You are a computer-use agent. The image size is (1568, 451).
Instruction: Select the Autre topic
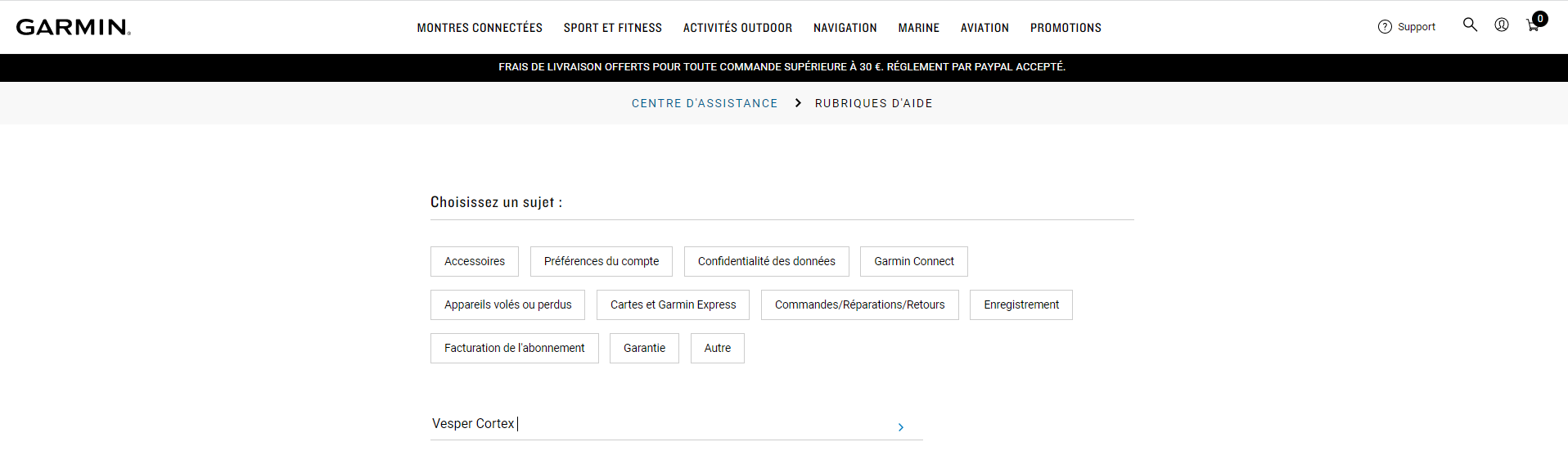point(717,348)
